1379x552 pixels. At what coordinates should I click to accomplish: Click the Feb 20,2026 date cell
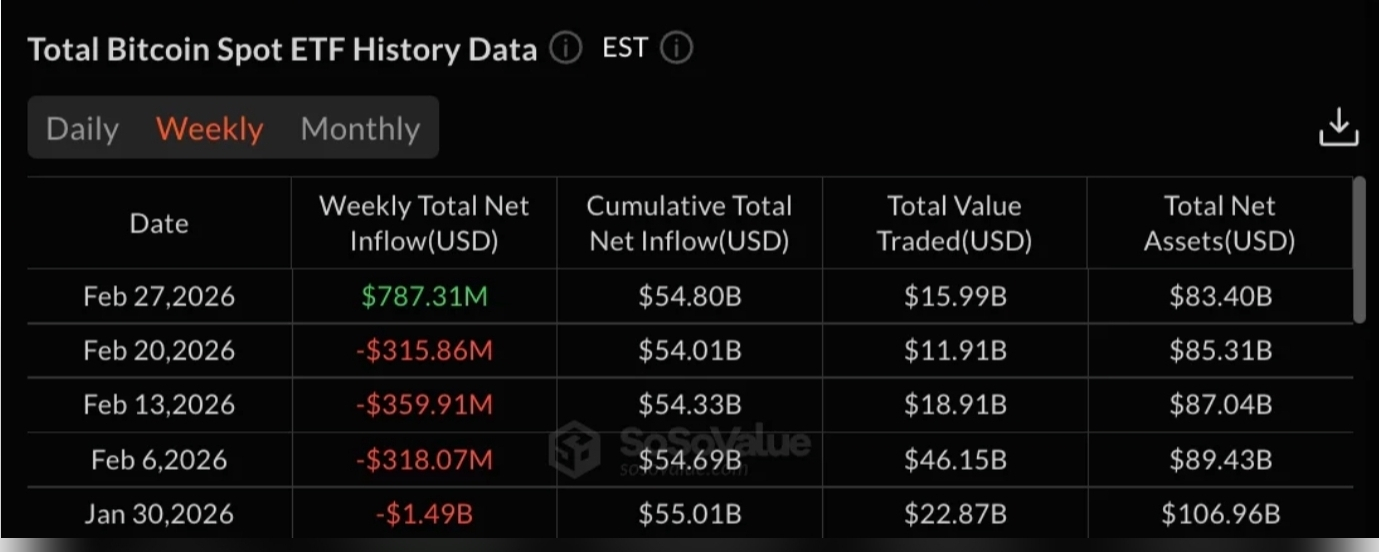point(159,351)
